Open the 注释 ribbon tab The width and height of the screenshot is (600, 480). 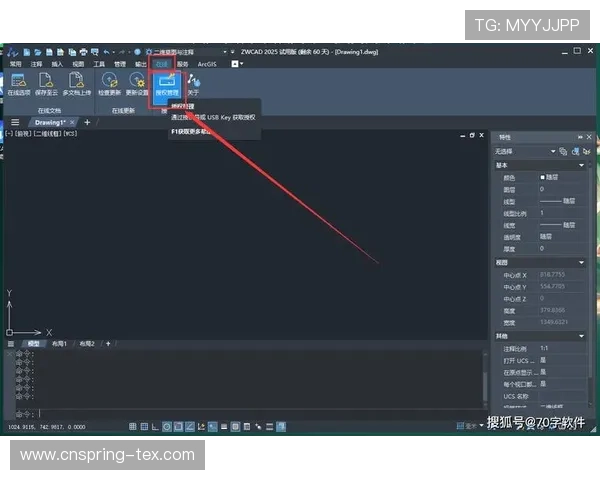pyautogui.click(x=36, y=64)
